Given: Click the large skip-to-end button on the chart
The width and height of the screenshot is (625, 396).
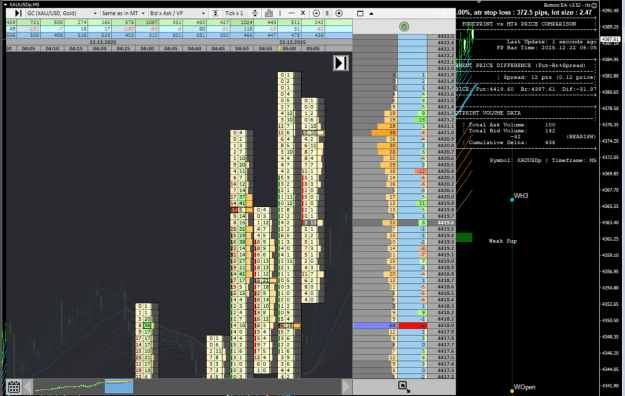Looking at the screenshot, I should click(x=341, y=63).
